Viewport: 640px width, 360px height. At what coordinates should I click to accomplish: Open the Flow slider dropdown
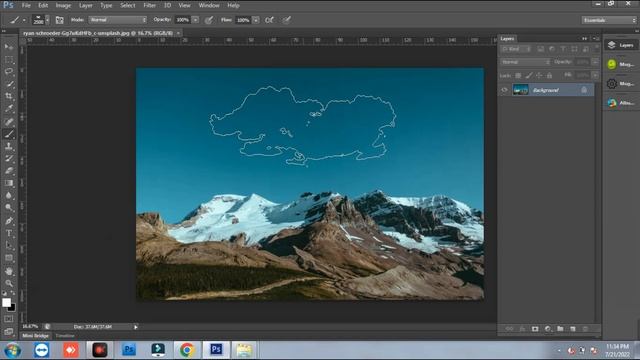(256, 20)
